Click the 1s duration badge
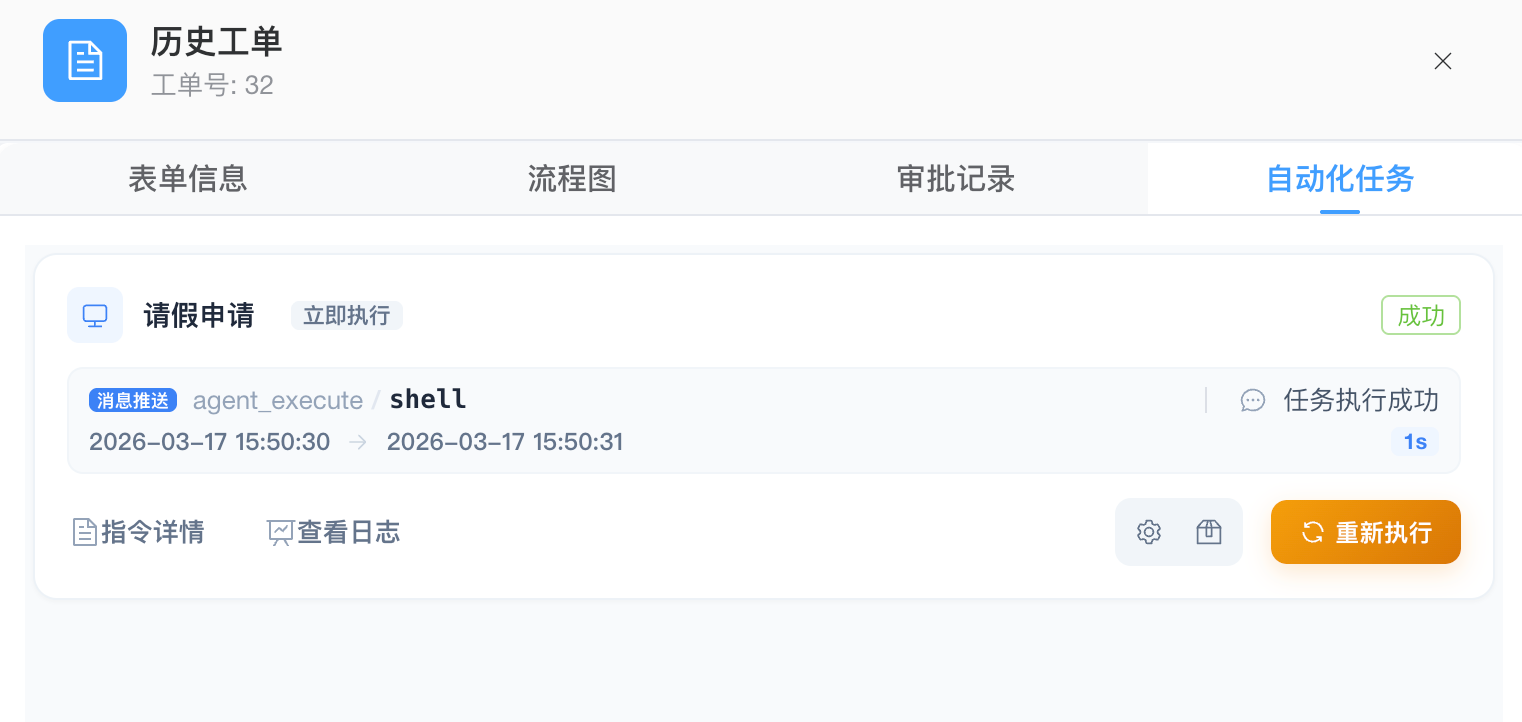 [x=1414, y=441]
